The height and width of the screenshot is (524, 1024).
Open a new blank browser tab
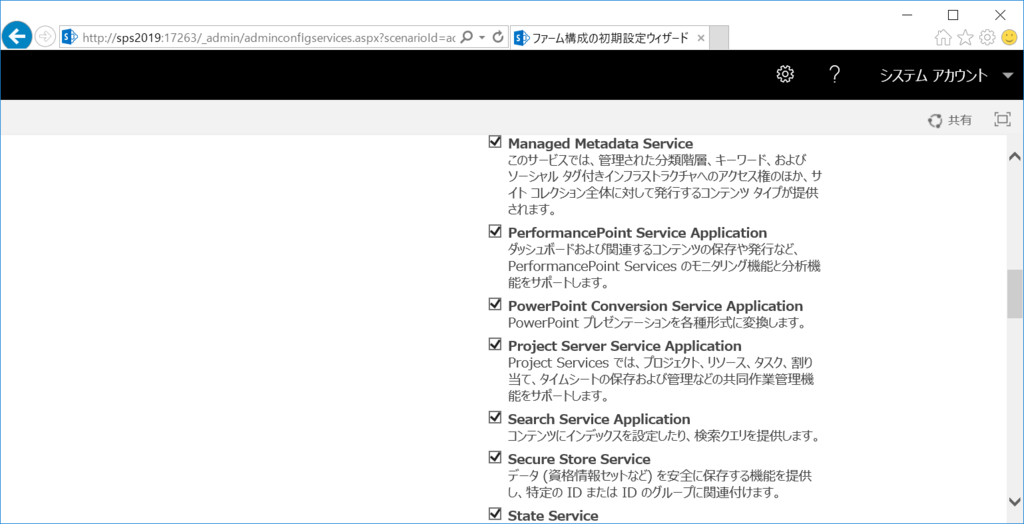[719, 38]
